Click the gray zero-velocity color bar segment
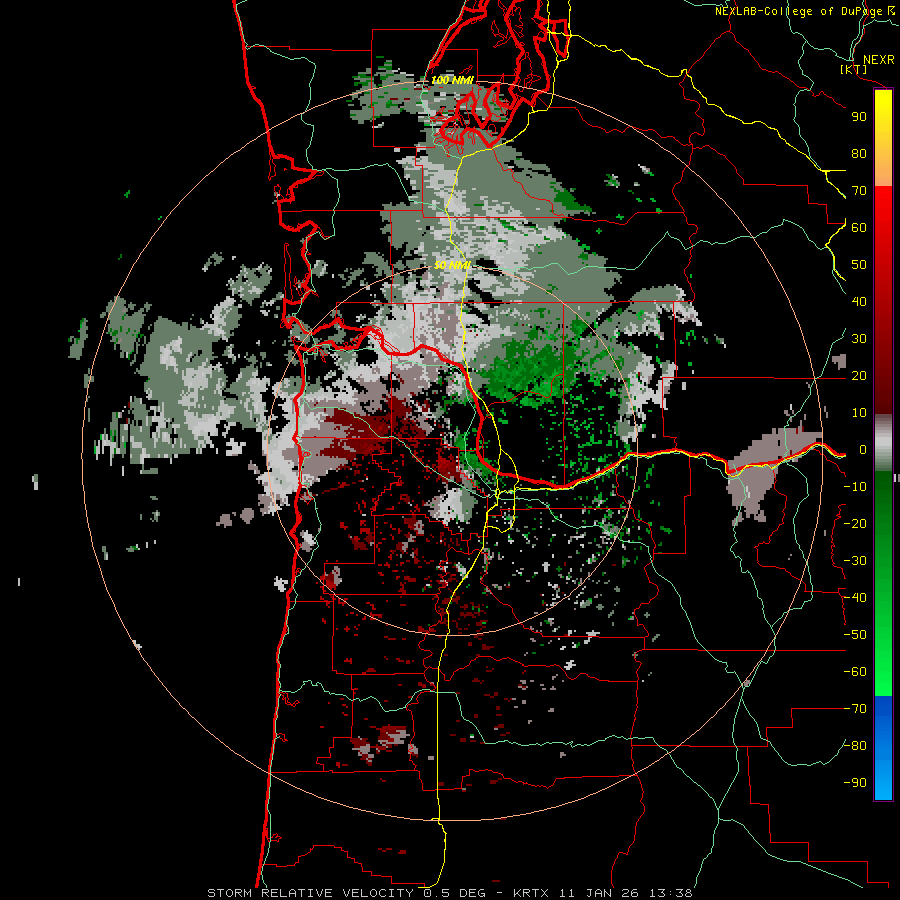900x900 pixels. pos(883,443)
